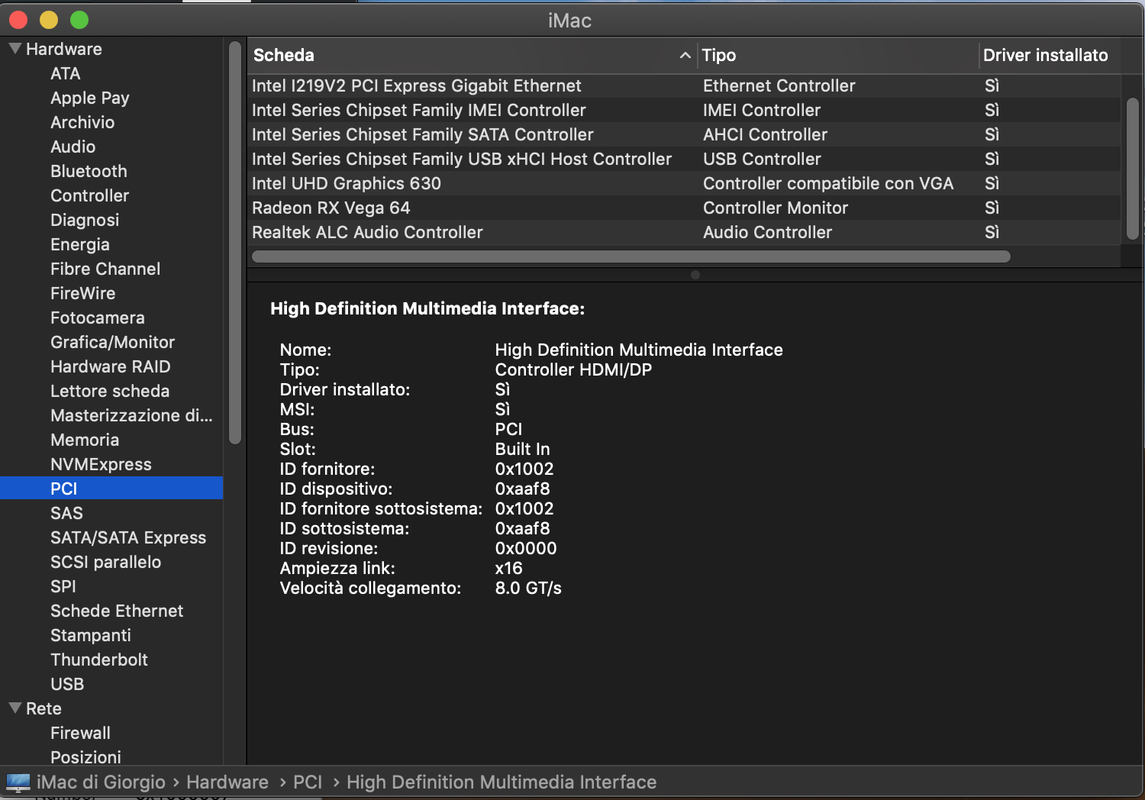This screenshot has width=1145, height=800.
Task: Select Apple Pay in the sidebar
Action: (x=90, y=98)
